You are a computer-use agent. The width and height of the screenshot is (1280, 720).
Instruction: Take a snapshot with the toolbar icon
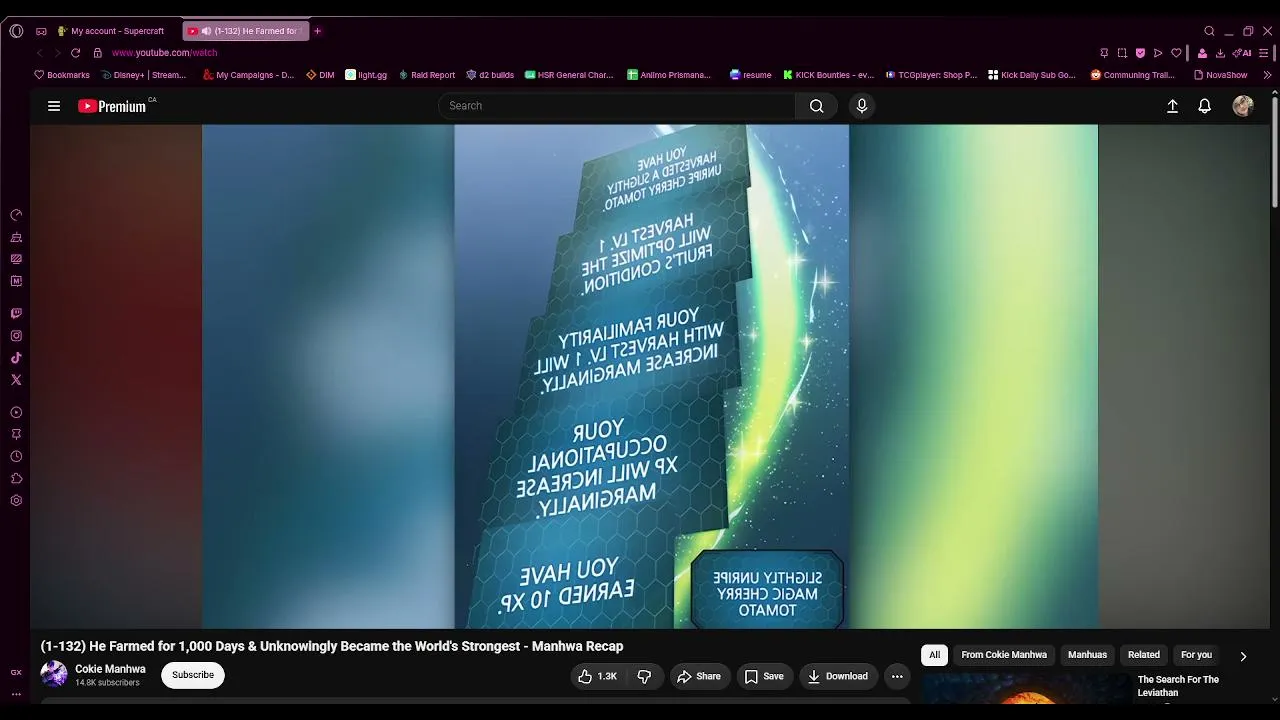click(1122, 53)
